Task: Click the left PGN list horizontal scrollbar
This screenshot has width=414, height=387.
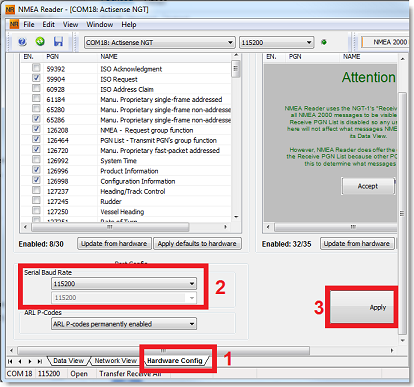Action: [x=110, y=227]
